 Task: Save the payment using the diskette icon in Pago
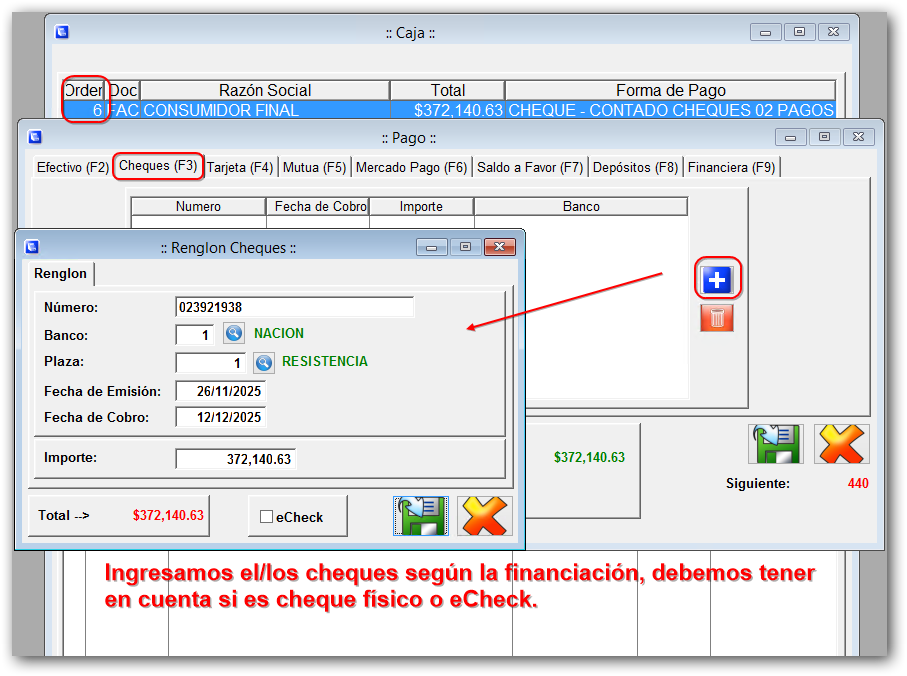tap(776, 444)
